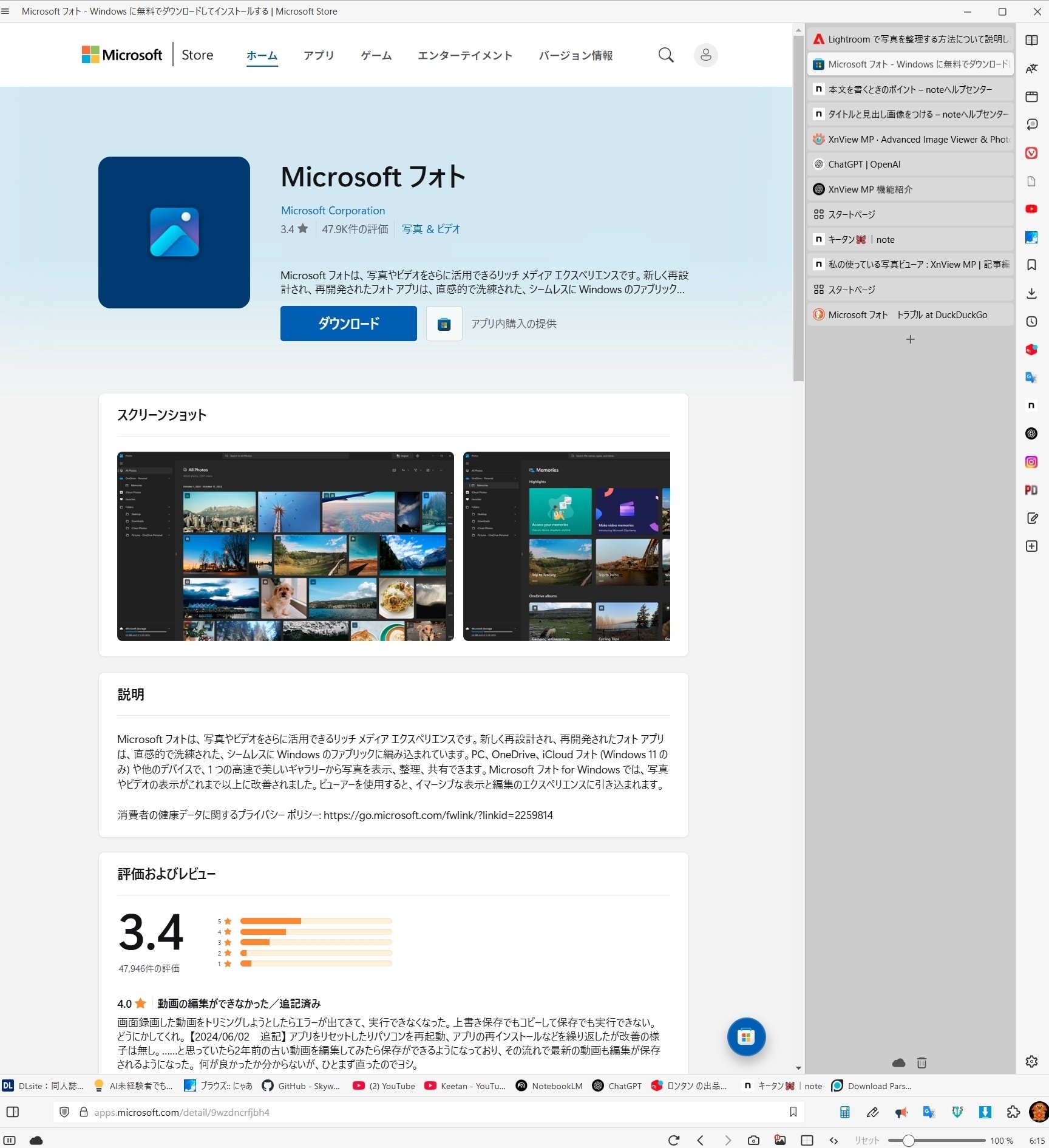The image size is (1049, 1148).
Task: Open the Google Translate web panel
Action: coord(1031,377)
